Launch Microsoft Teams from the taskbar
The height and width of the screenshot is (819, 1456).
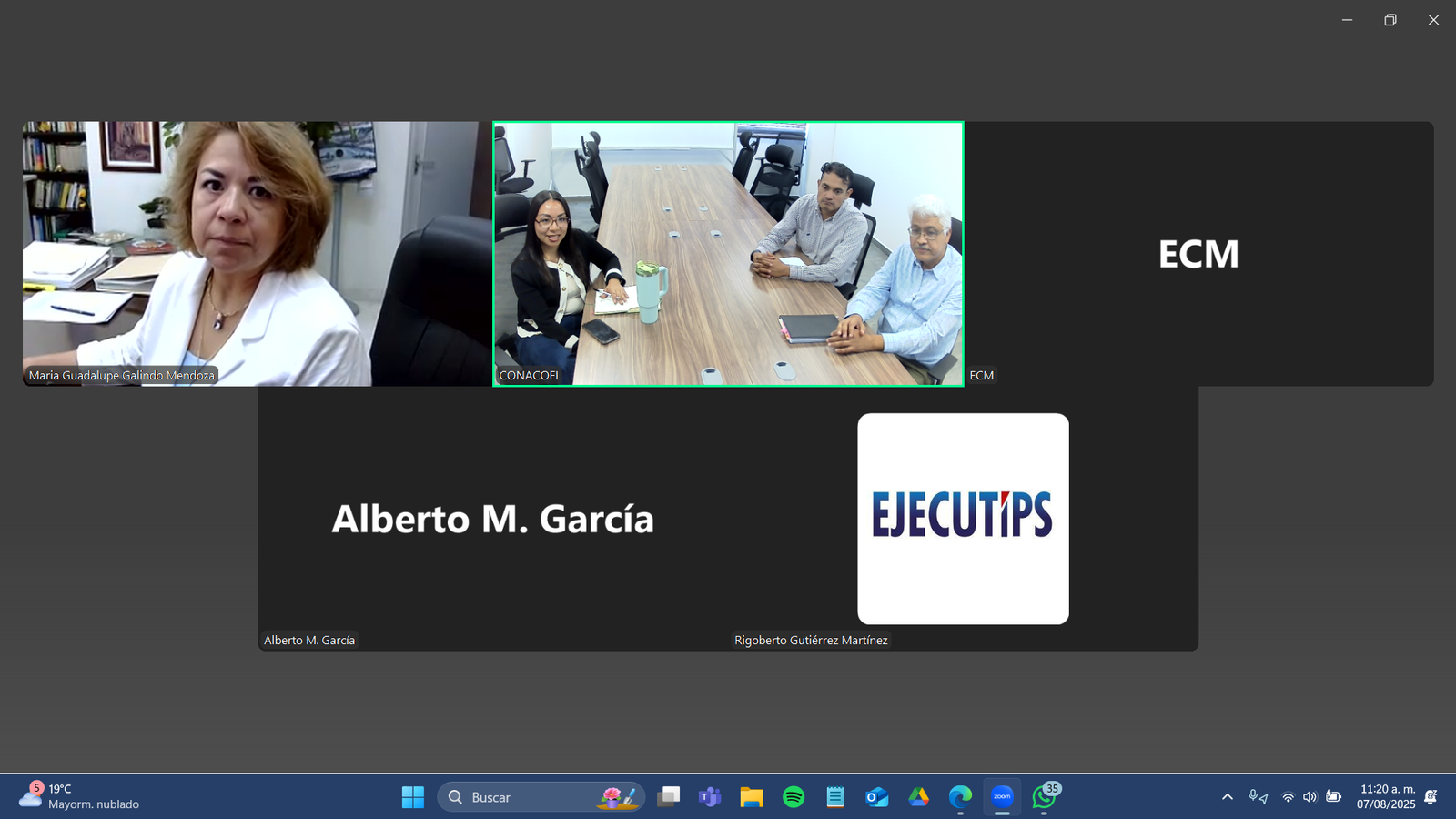coord(710,797)
